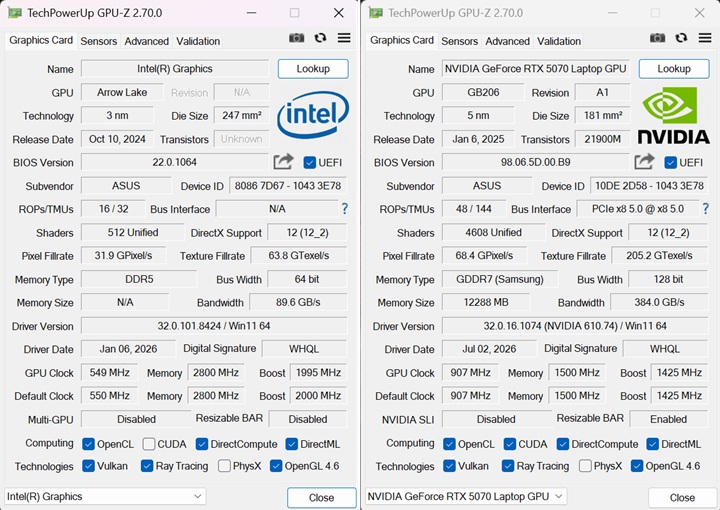Switch to Validation tab in Intel window
Image resolution: width=720 pixels, height=510 pixels.
click(x=198, y=41)
